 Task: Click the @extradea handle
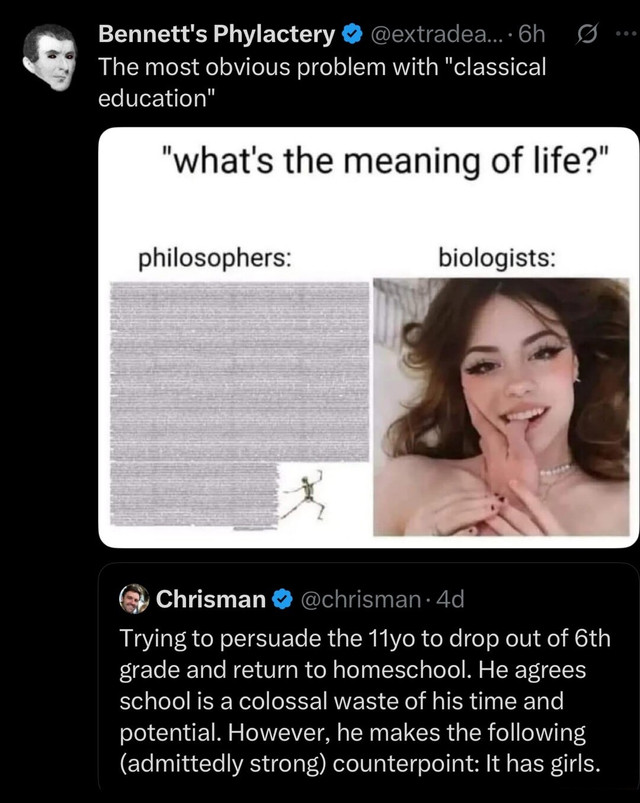427,34
